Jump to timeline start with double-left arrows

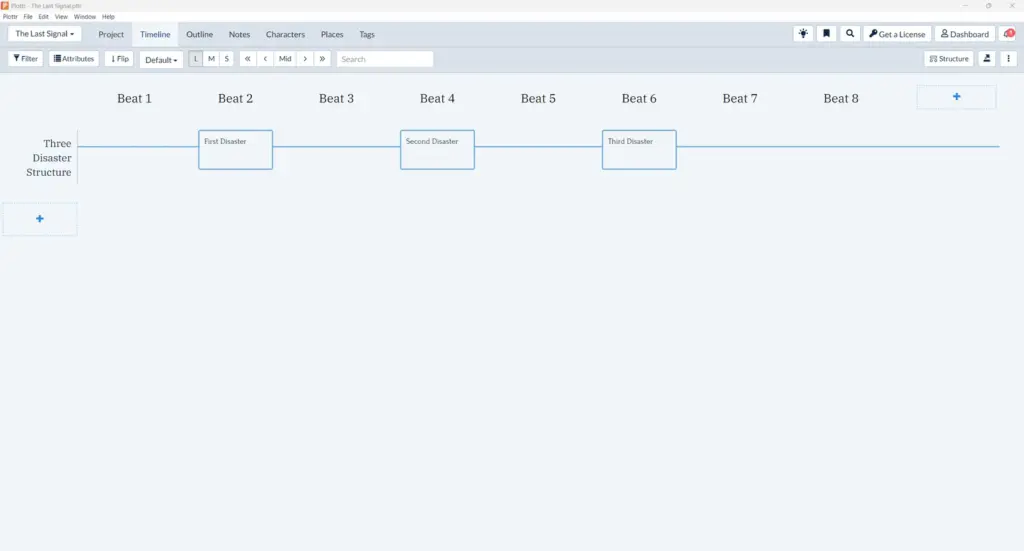[248, 59]
